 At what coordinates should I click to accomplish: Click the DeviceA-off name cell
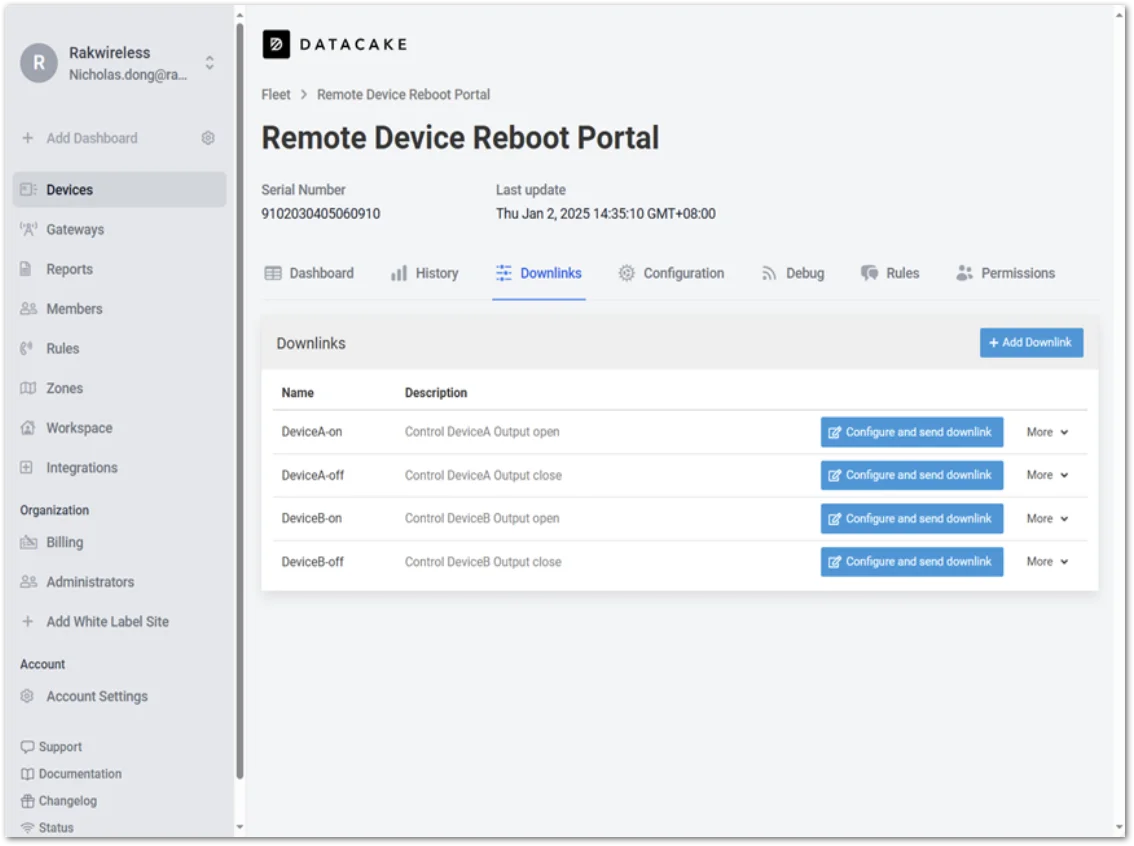[x=312, y=475]
